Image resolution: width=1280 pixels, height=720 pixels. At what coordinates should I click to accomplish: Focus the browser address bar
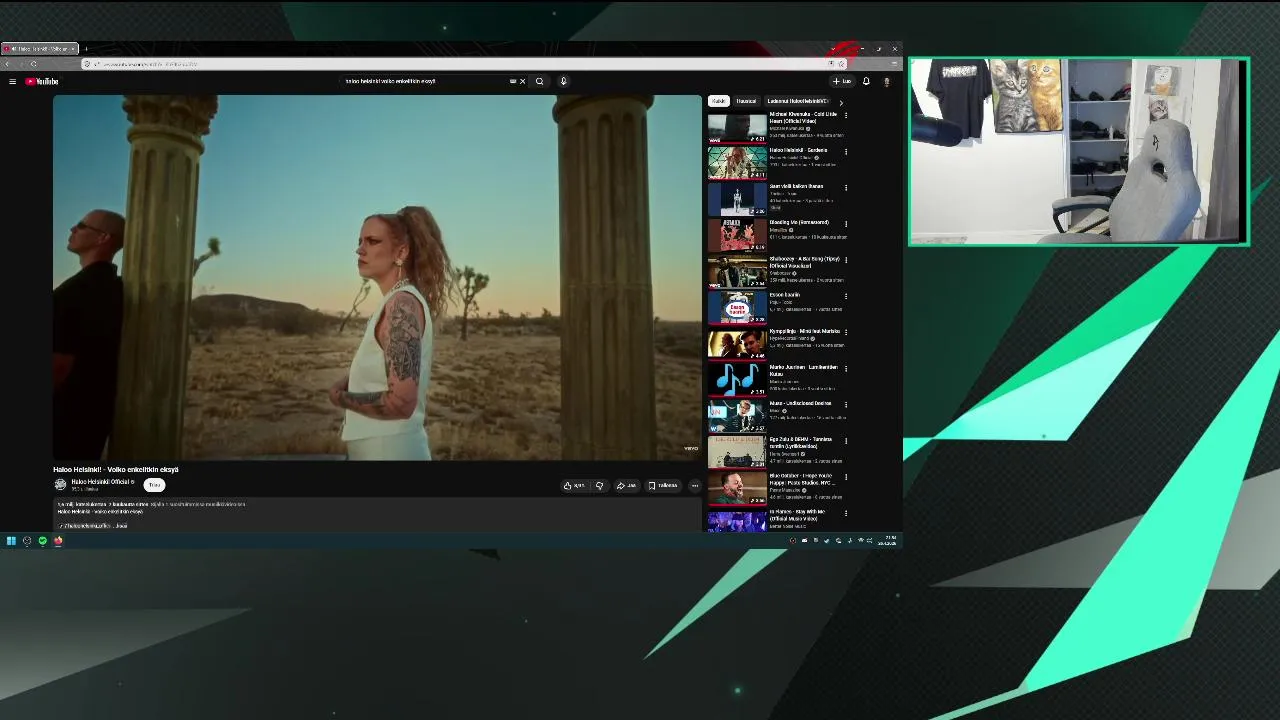click(x=465, y=64)
